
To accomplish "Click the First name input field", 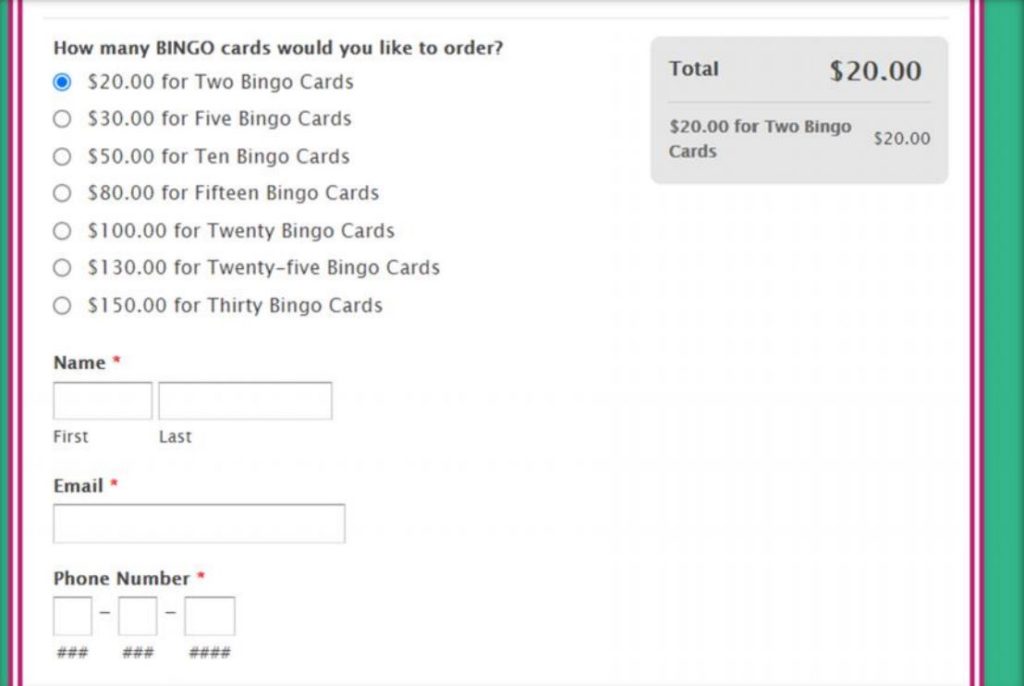I will 103,401.
